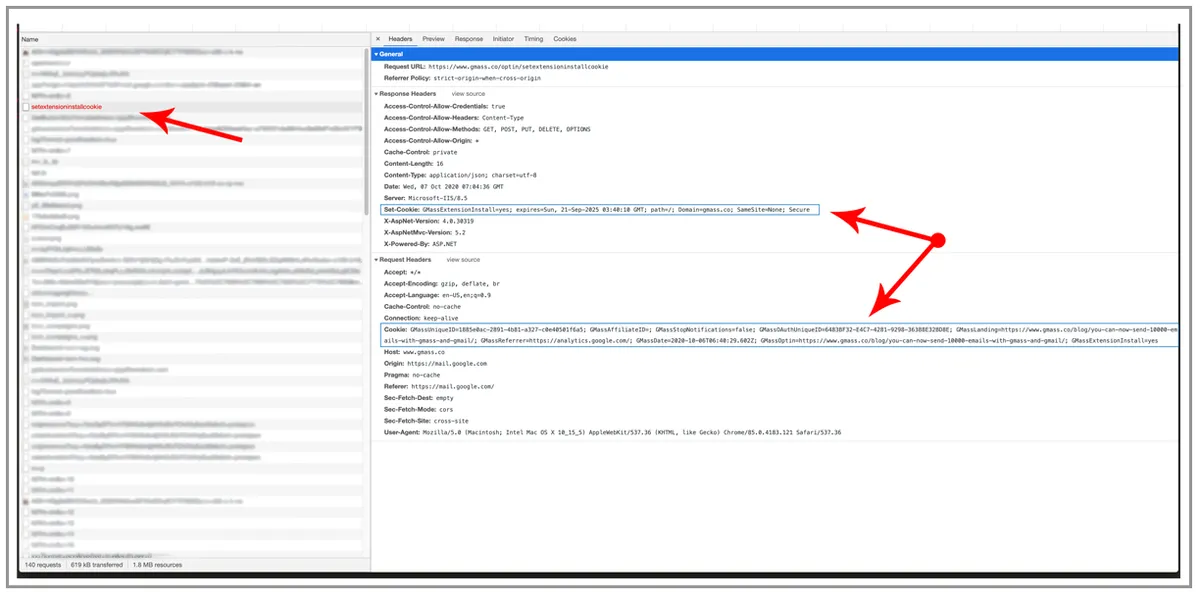The image size is (1200, 600).
Task: Click the Date response header row
Action: [x=444, y=187]
